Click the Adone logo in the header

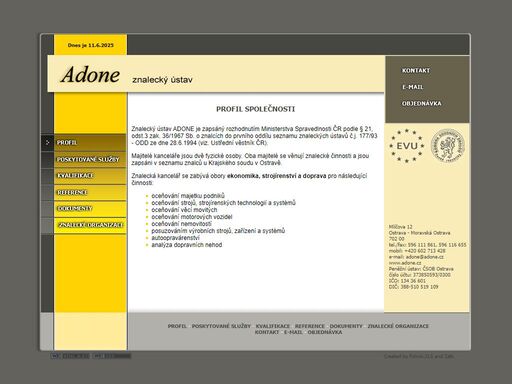click(x=90, y=74)
